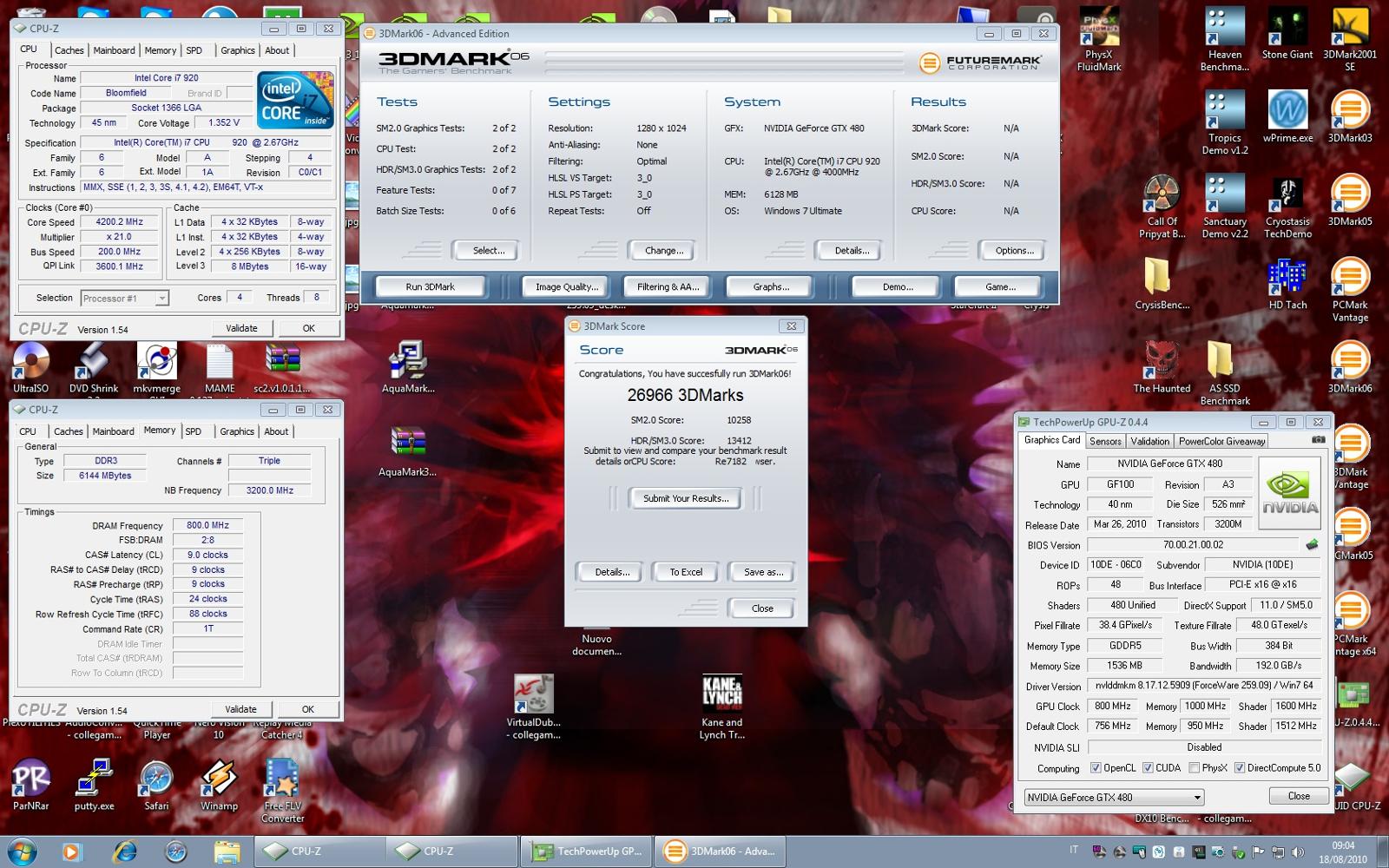Screen dimensions: 1389x868
Task: Launch AquaMark desktop shortcut
Action: click(407, 366)
